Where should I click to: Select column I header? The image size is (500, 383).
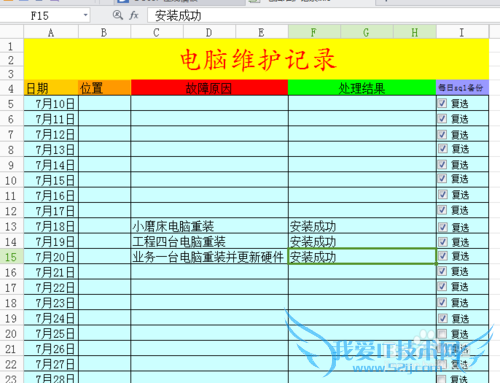tap(462, 32)
